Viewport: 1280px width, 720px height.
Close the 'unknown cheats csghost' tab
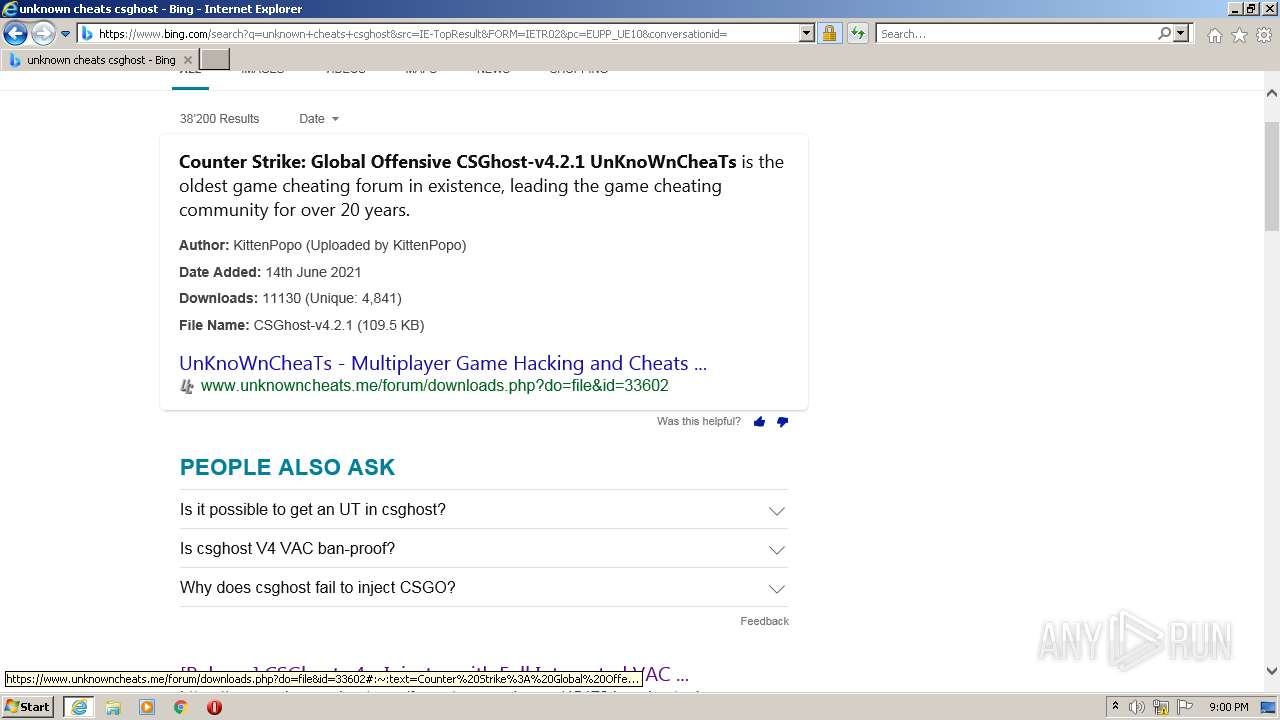pos(187,60)
